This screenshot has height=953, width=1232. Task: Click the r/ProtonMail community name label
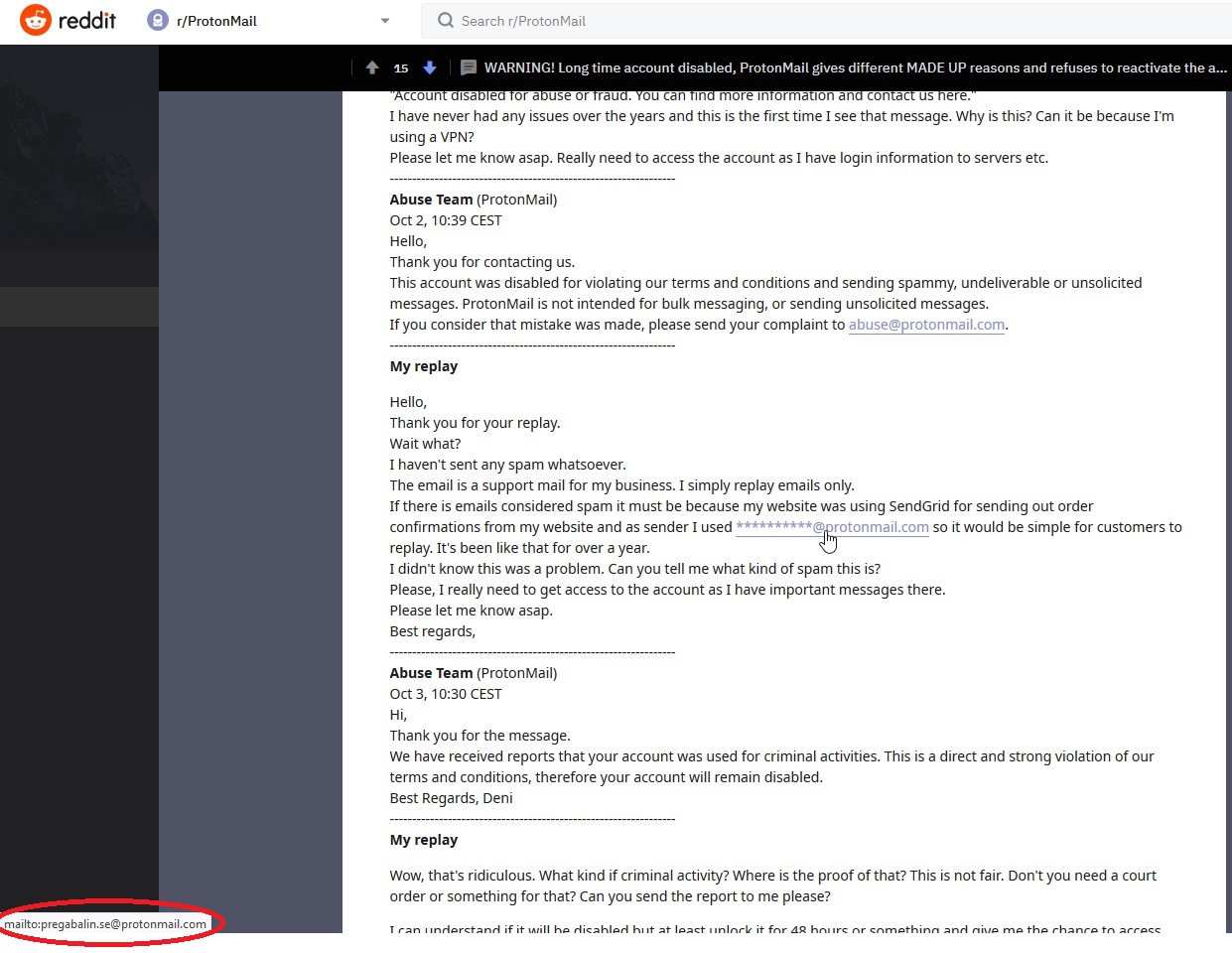pyautogui.click(x=216, y=21)
